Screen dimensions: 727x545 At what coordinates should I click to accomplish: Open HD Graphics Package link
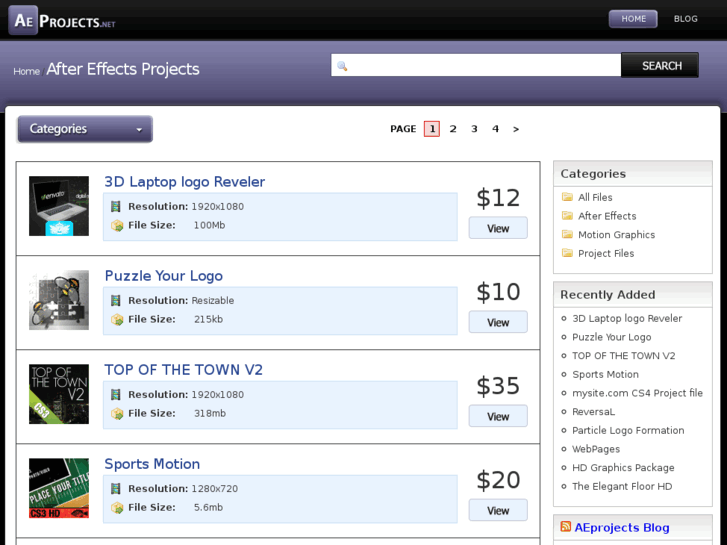pyautogui.click(x=623, y=468)
